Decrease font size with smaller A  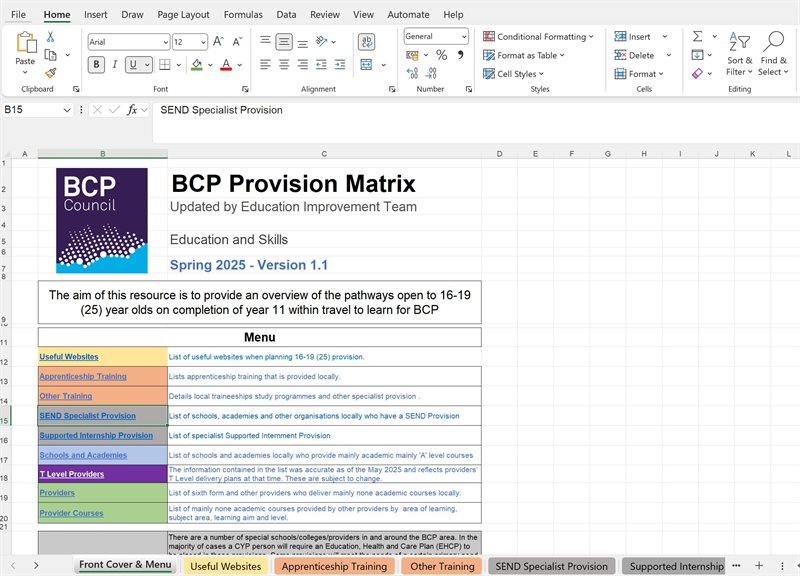pyautogui.click(x=237, y=42)
